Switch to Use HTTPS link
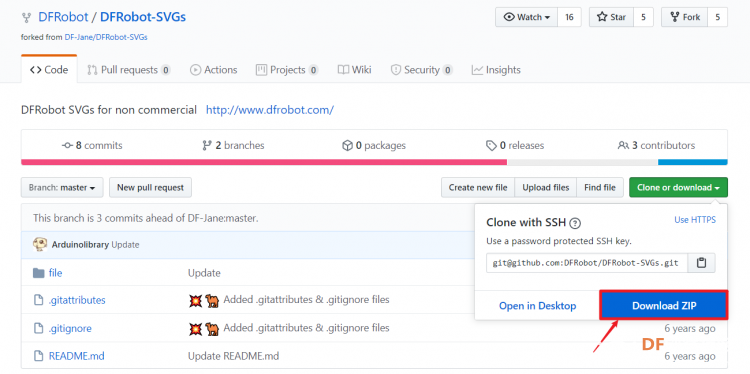 695,220
